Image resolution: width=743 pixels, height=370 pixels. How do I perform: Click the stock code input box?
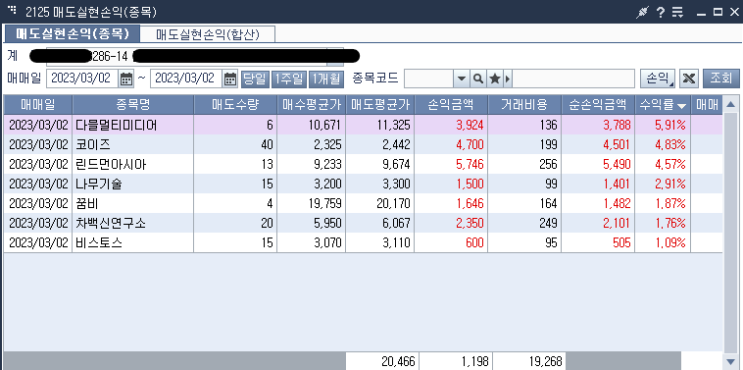coord(429,79)
